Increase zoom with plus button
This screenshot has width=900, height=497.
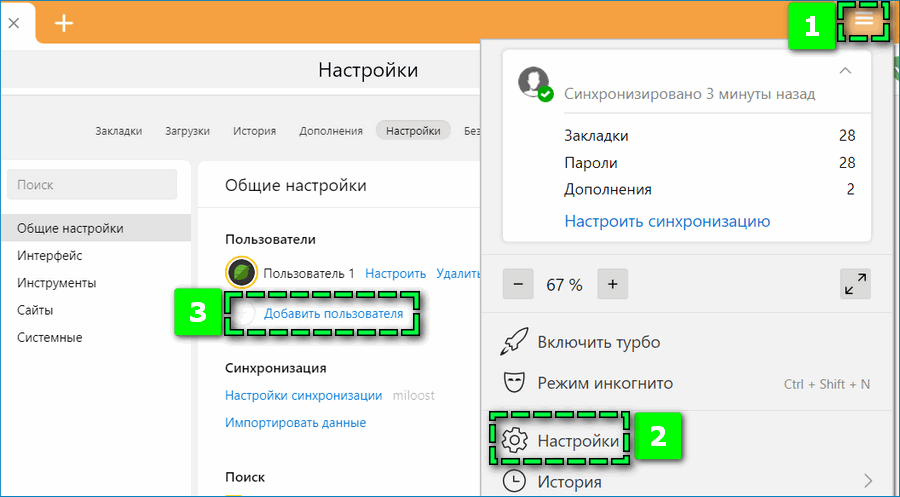612,284
